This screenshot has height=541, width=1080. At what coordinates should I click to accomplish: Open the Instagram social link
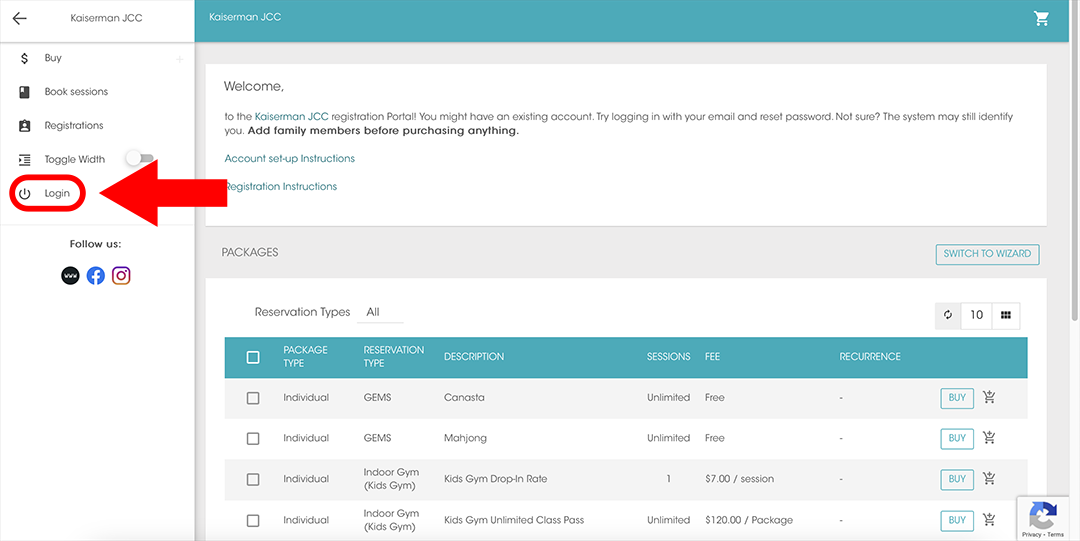point(121,276)
